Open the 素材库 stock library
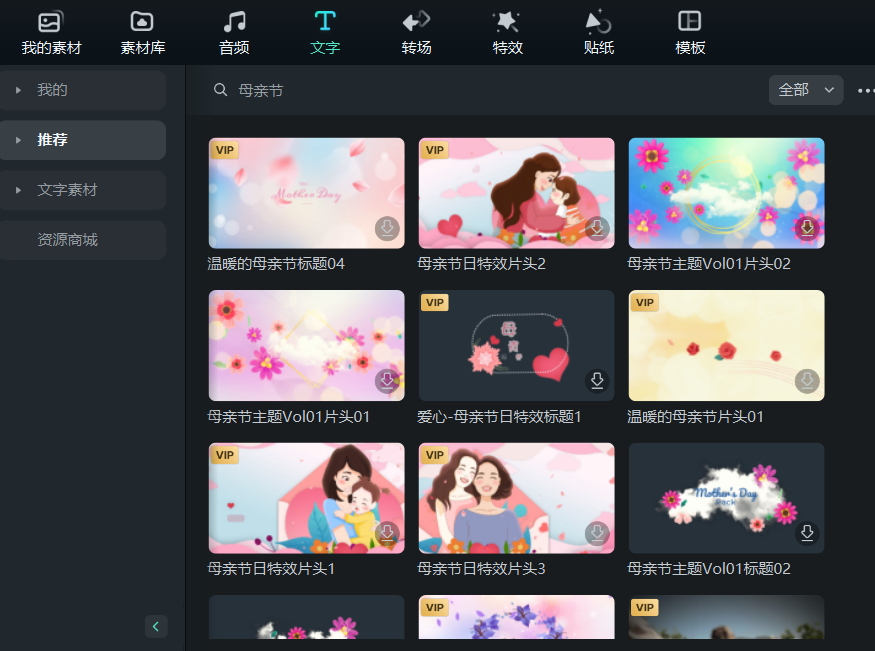 pos(142,32)
